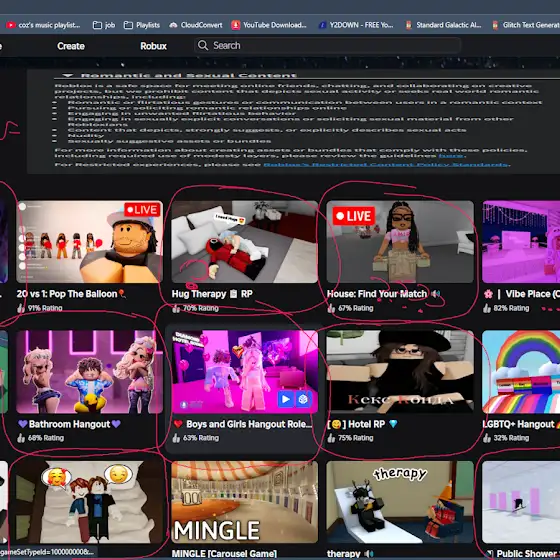
Task: Open the Hotel RP thumbnail
Action: point(400,372)
